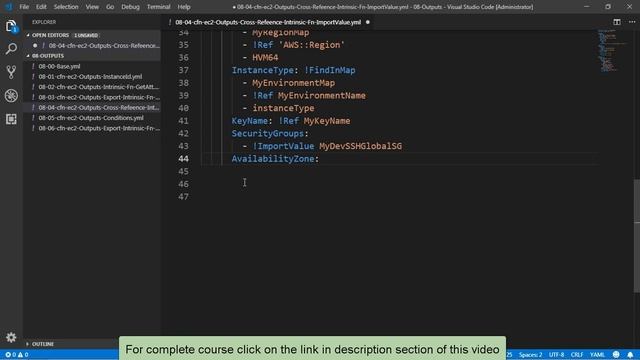The height and width of the screenshot is (360, 640).
Task: Open the Debug view icon
Action: point(11,96)
